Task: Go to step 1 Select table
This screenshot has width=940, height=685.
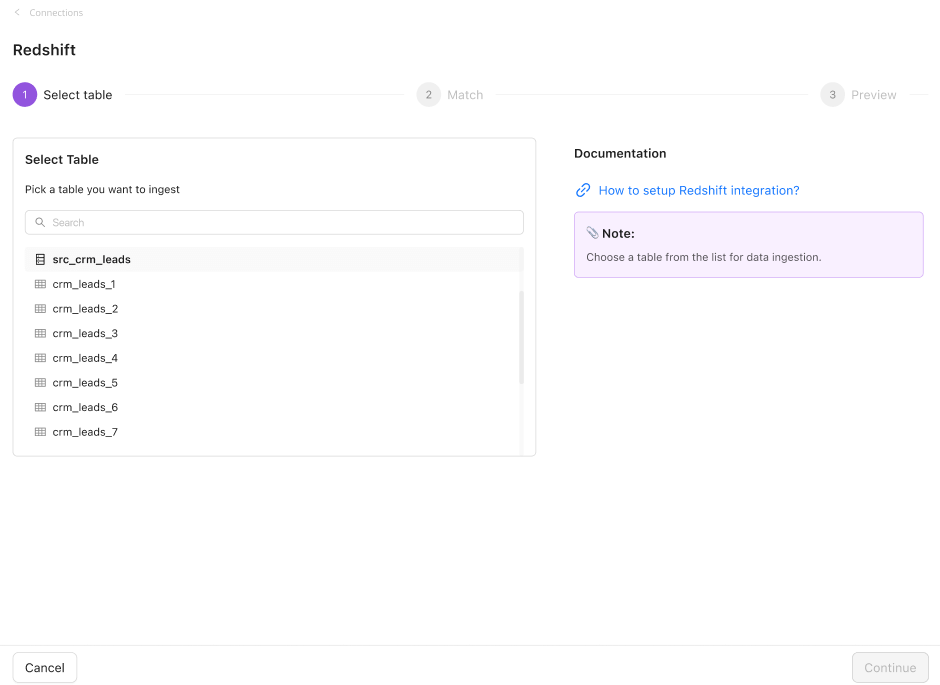Action: (63, 95)
